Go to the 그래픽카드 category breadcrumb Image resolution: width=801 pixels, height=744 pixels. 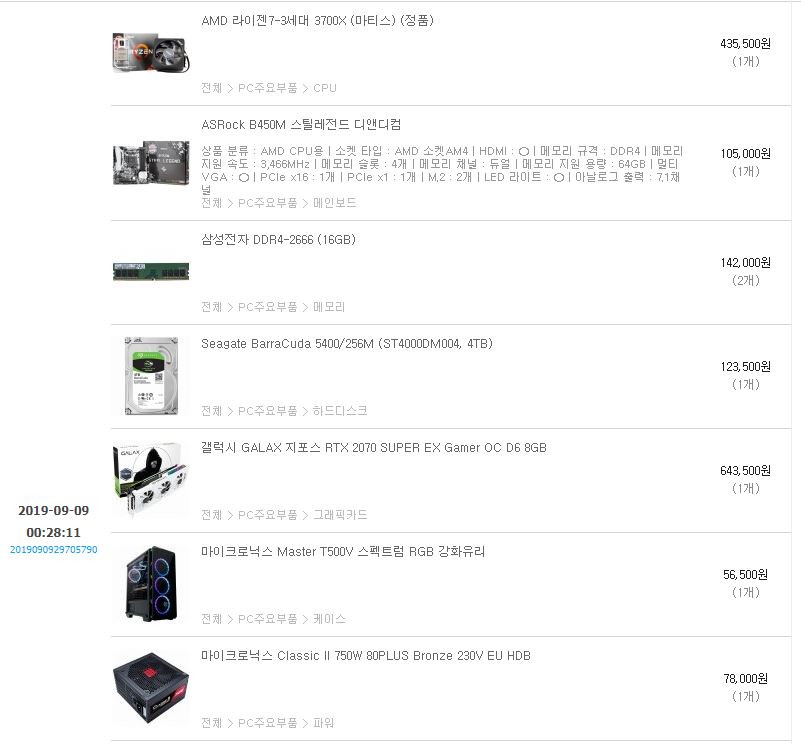tap(340, 515)
